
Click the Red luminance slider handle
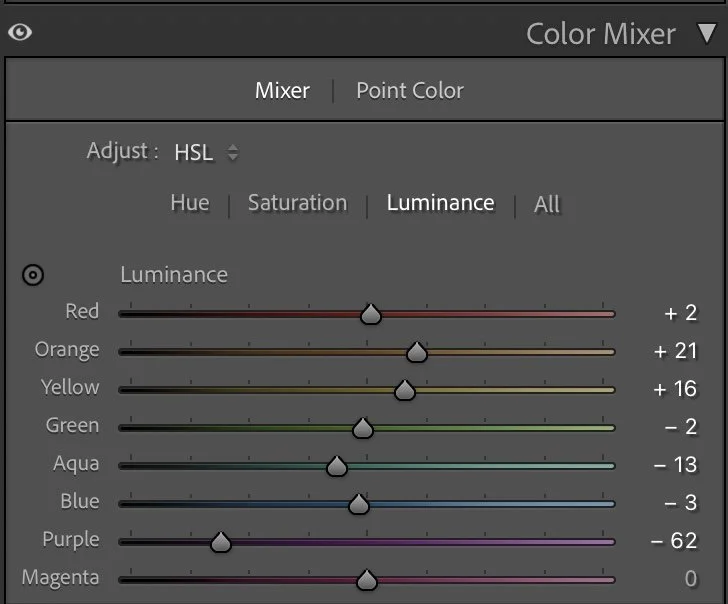point(370,314)
